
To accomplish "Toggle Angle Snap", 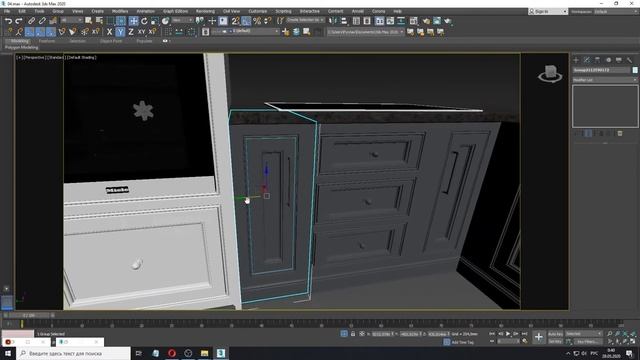I will point(246,20).
